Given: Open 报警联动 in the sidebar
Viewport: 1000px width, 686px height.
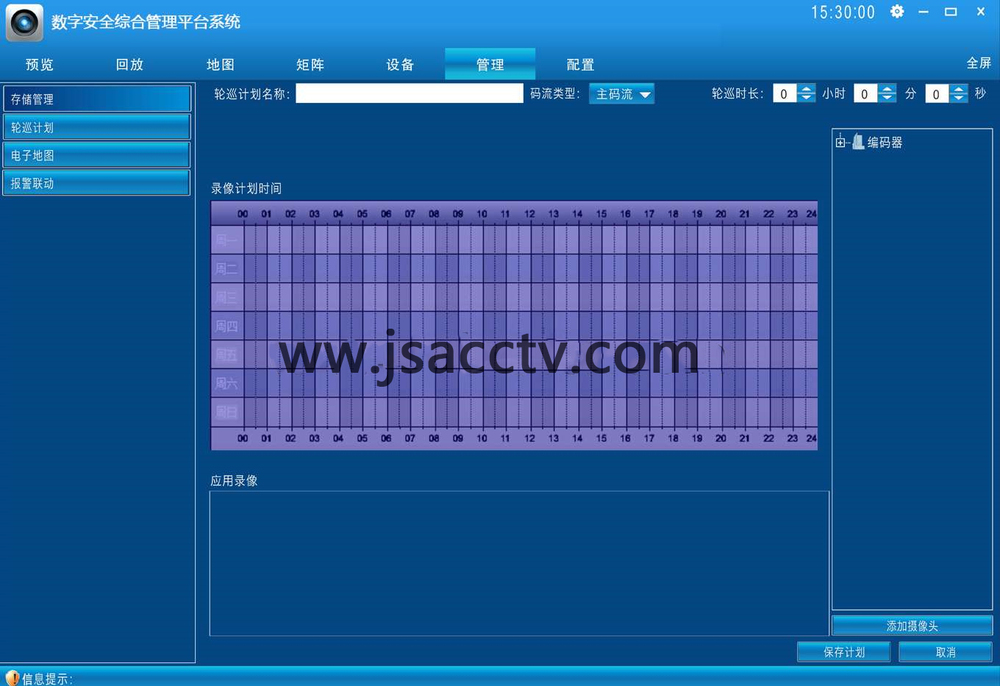Looking at the screenshot, I should point(97,183).
